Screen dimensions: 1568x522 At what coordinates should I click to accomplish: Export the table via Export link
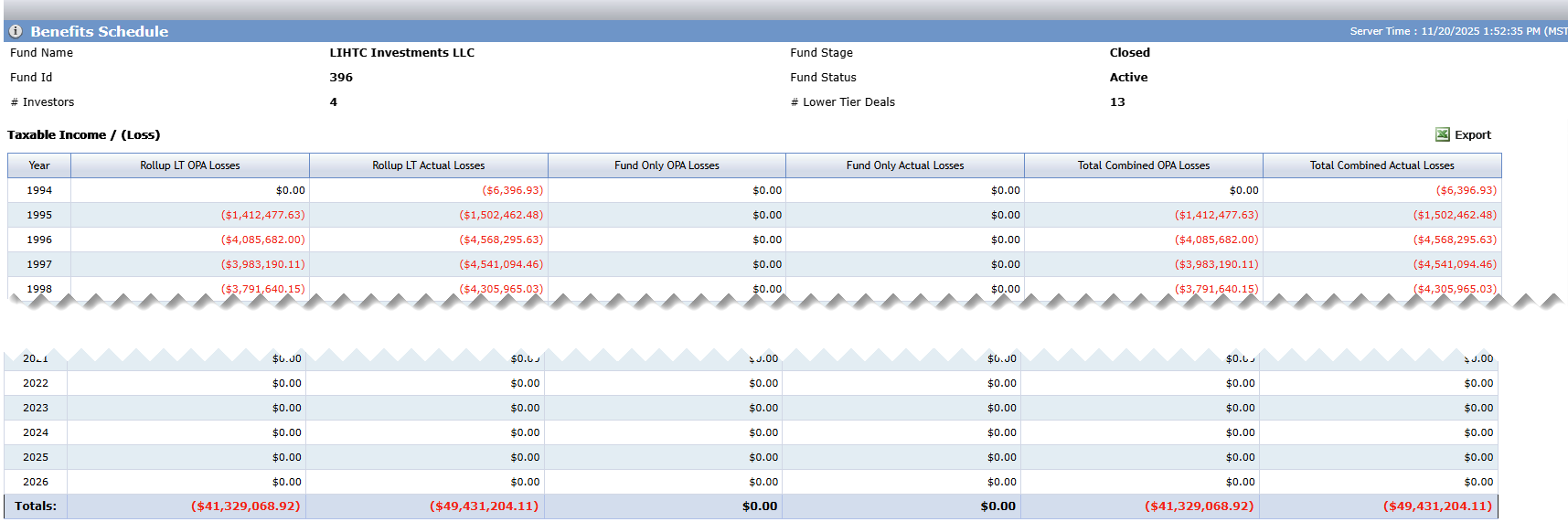(x=1472, y=134)
